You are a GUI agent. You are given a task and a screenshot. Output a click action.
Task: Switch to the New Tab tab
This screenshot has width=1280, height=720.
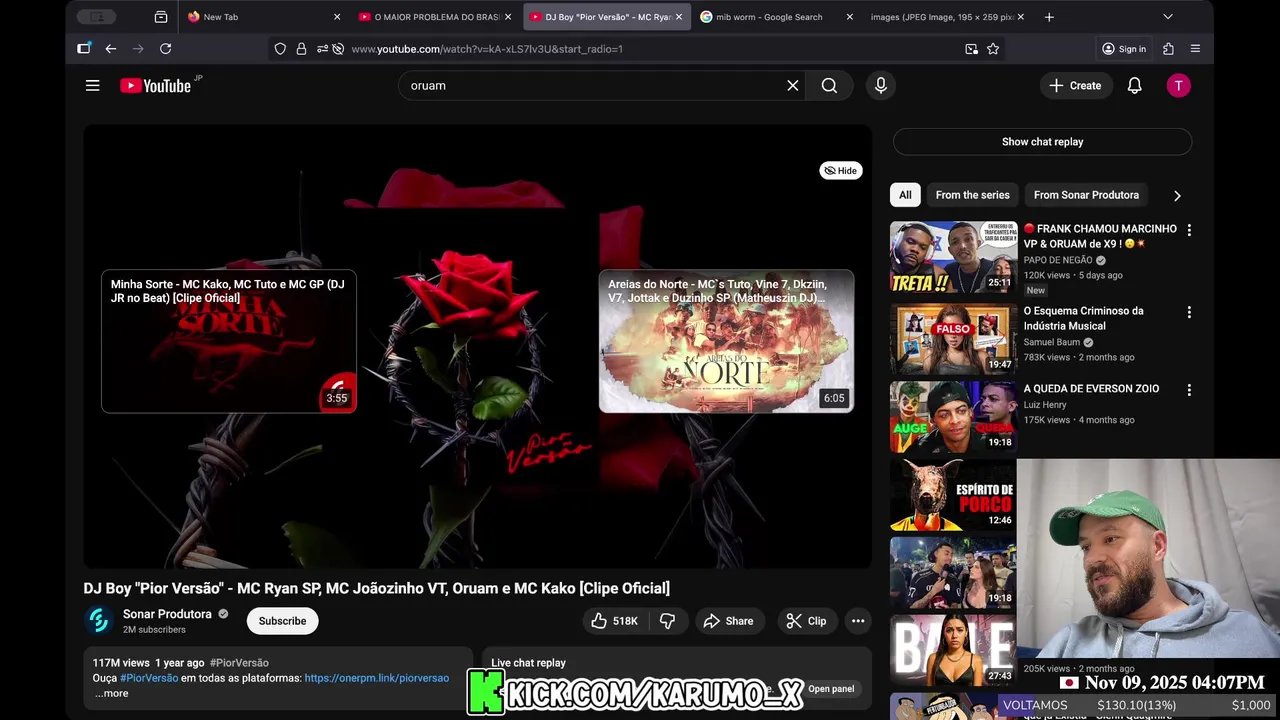click(x=262, y=17)
